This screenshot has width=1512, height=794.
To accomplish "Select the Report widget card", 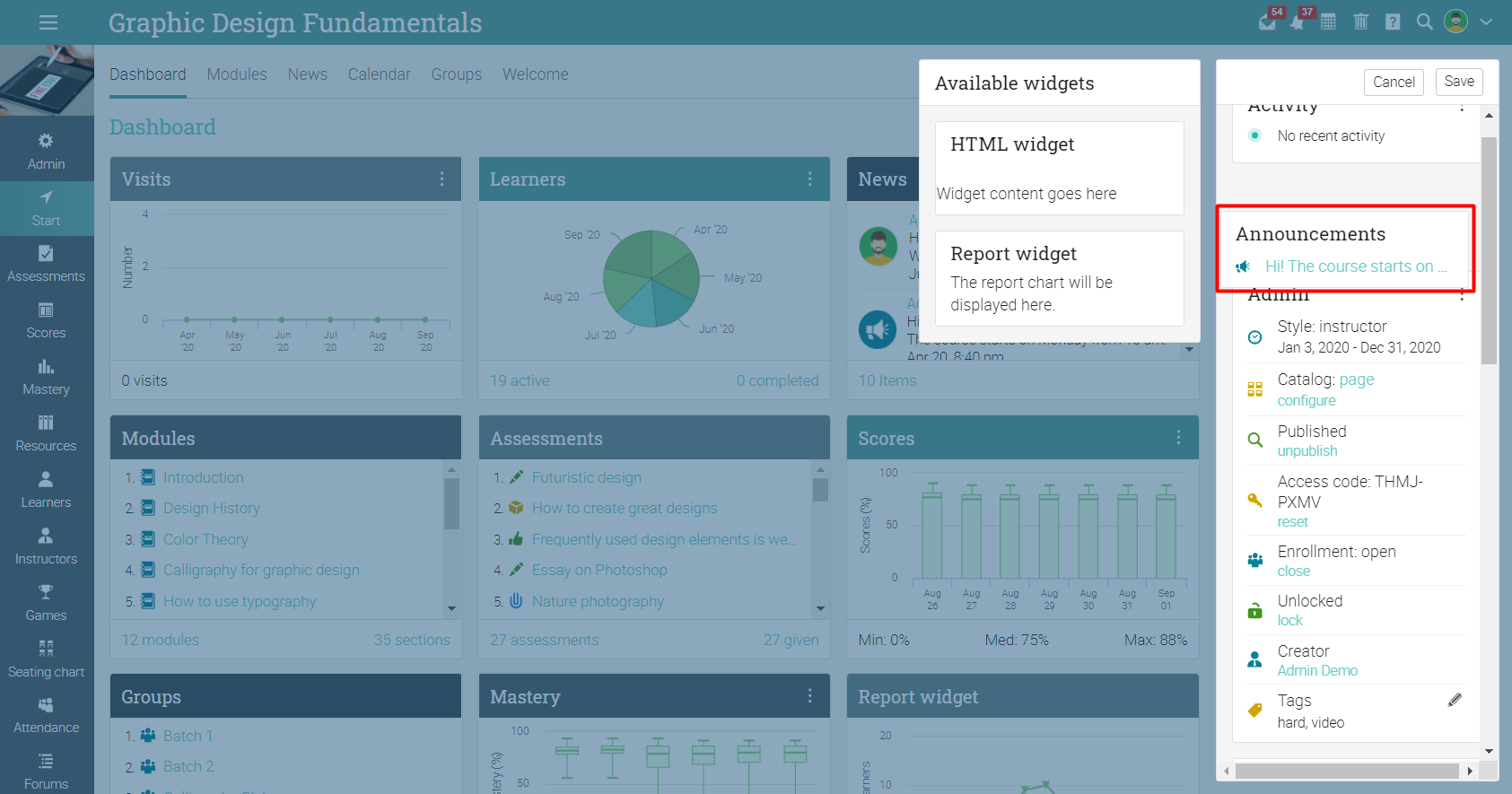I will [x=1059, y=278].
